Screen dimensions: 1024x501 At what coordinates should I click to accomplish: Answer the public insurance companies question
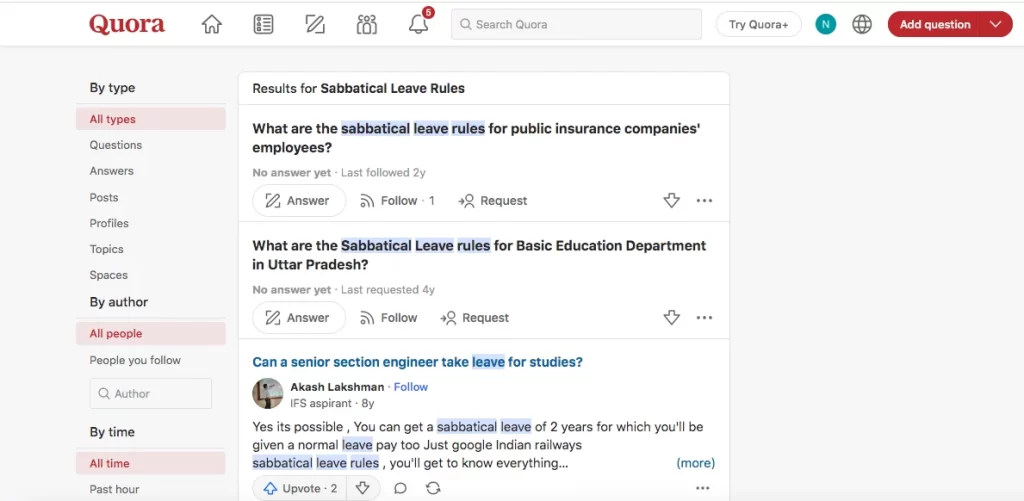pyautogui.click(x=298, y=201)
